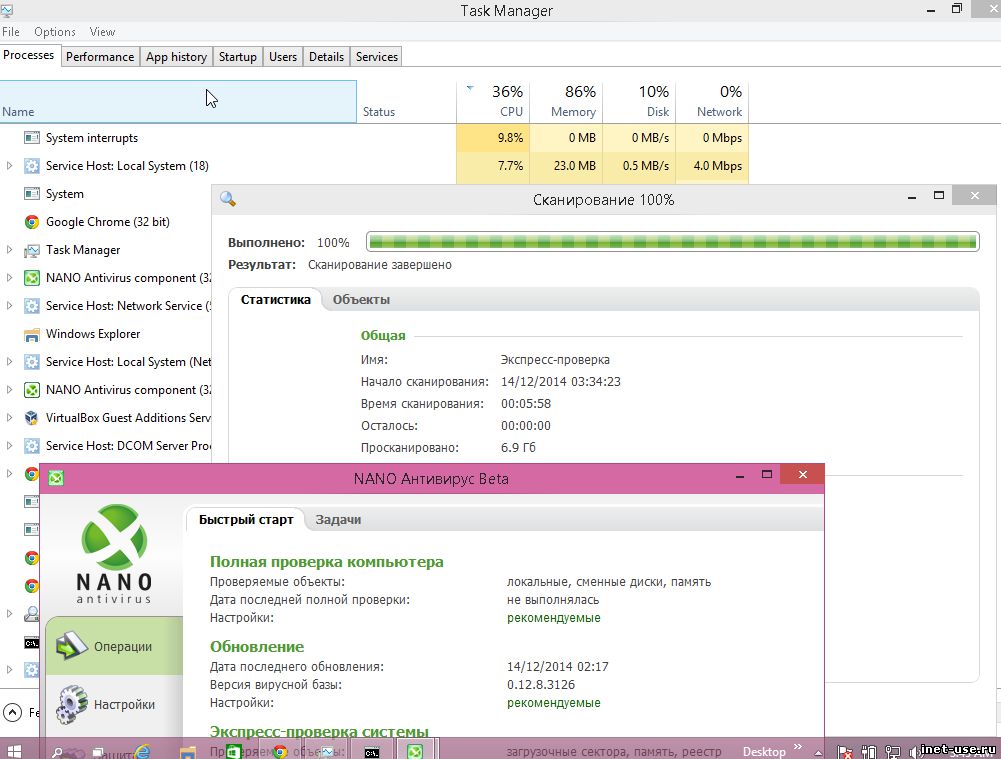Viewport: 1001px width, 759px height.
Task: Expand VirtualBox Guest Additions Service
Action: tap(9, 417)
